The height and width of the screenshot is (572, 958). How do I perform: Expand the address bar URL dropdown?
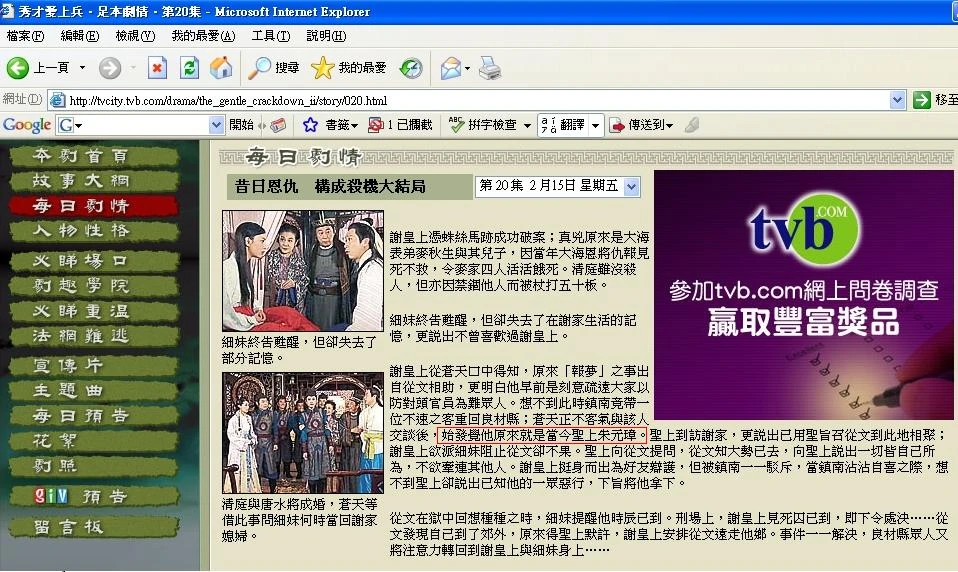[897, 100]
